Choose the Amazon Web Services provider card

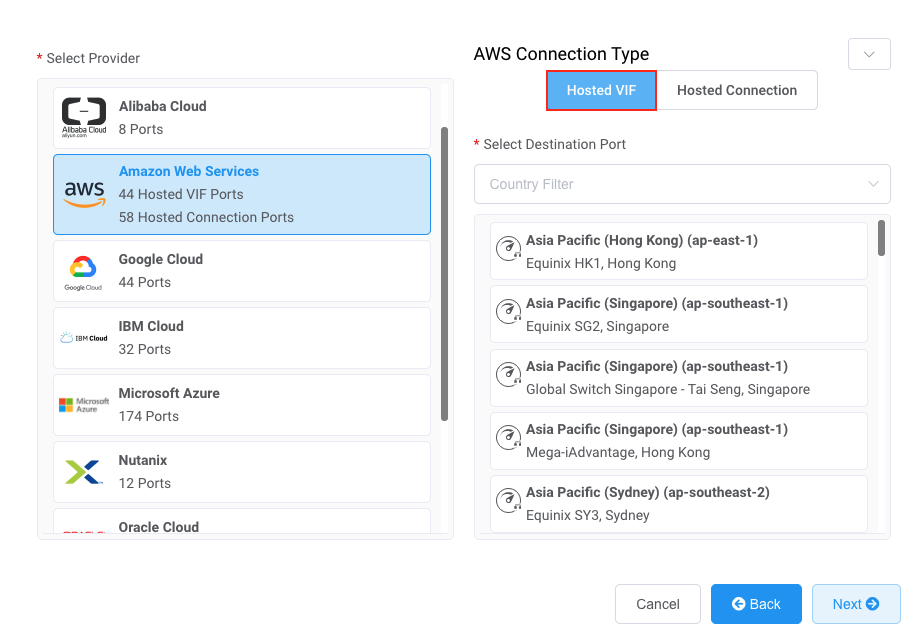tap(242, 195)
